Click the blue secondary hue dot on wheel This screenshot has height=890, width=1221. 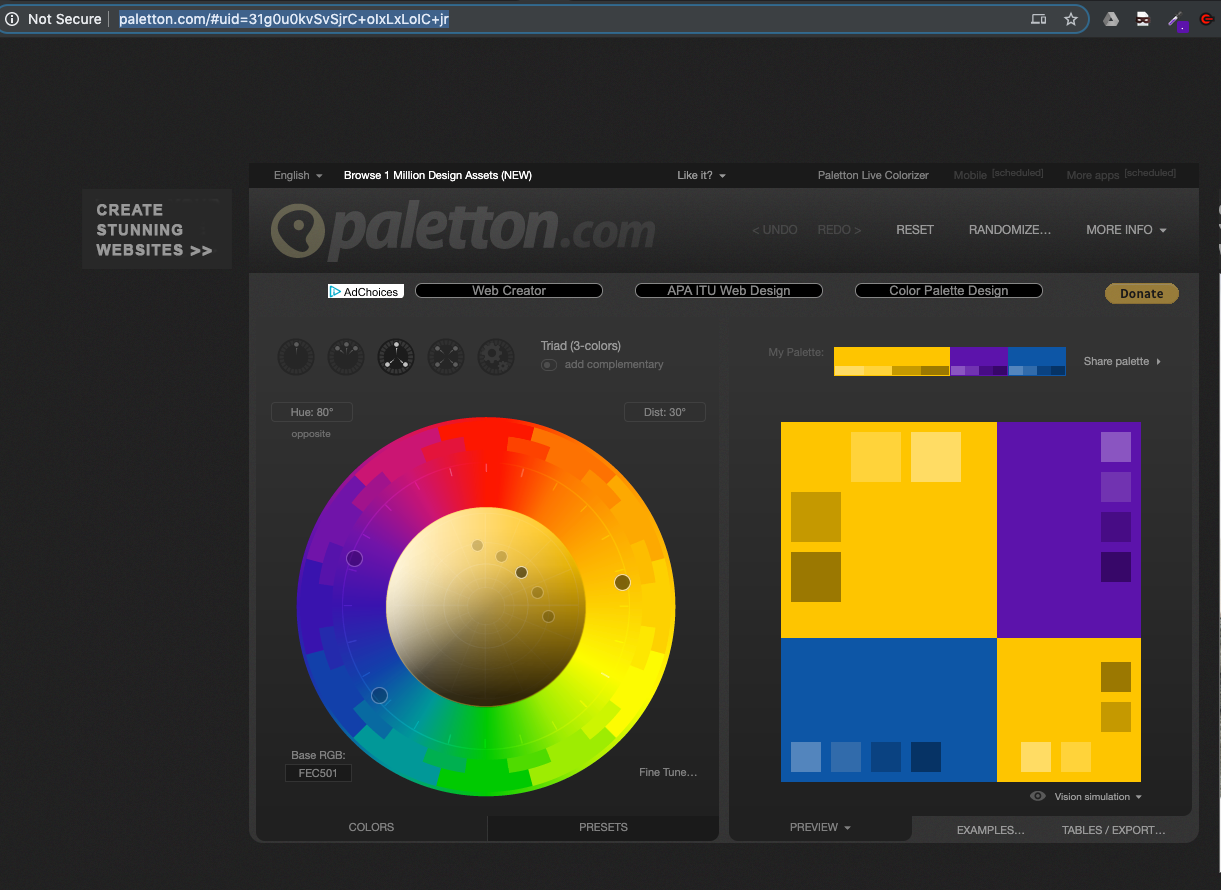pyautogui.click(x=379, y=695)
